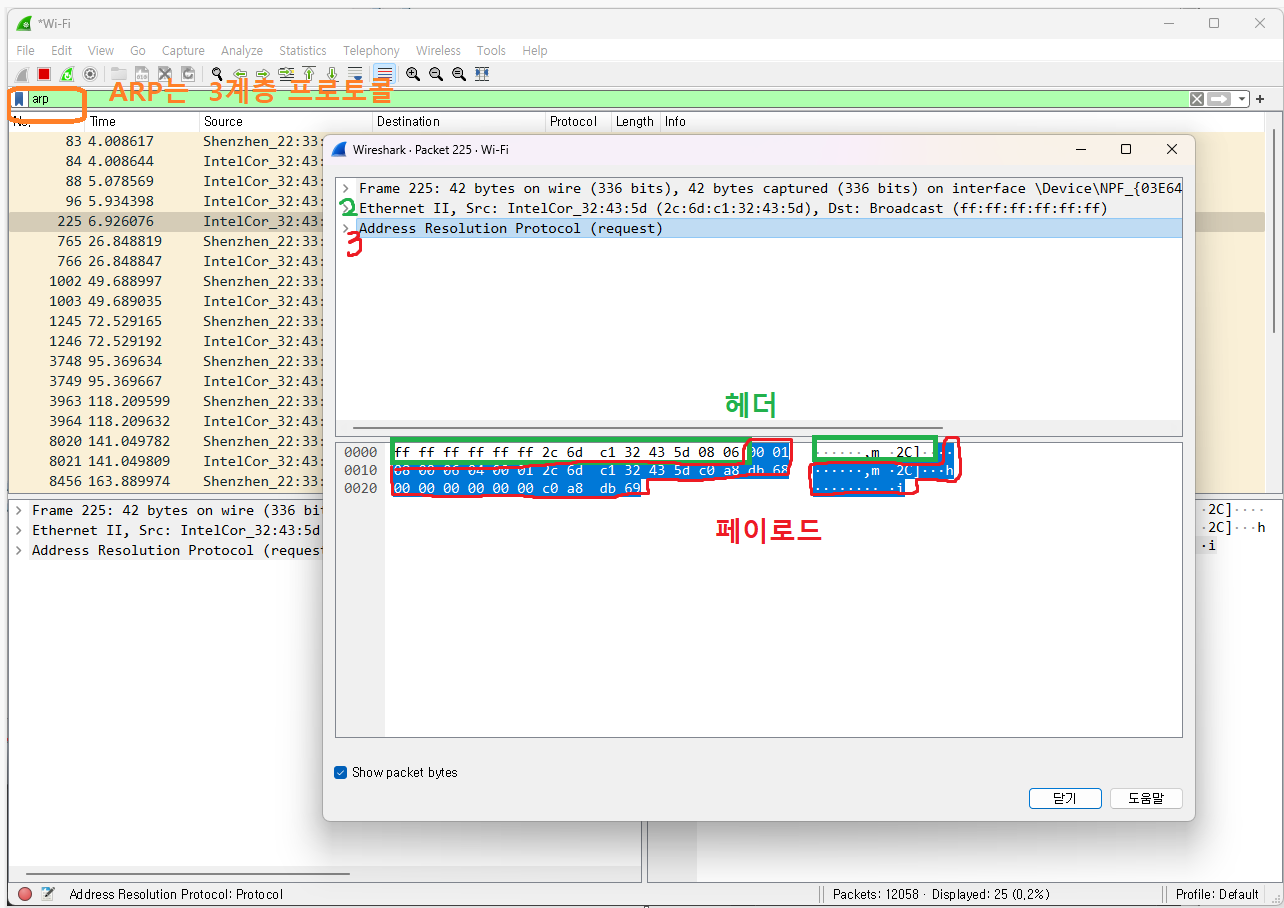Expand Ethernet II row in packet dialog
Viewport: 1284px width, 908px height.
[x=346, y=208]
